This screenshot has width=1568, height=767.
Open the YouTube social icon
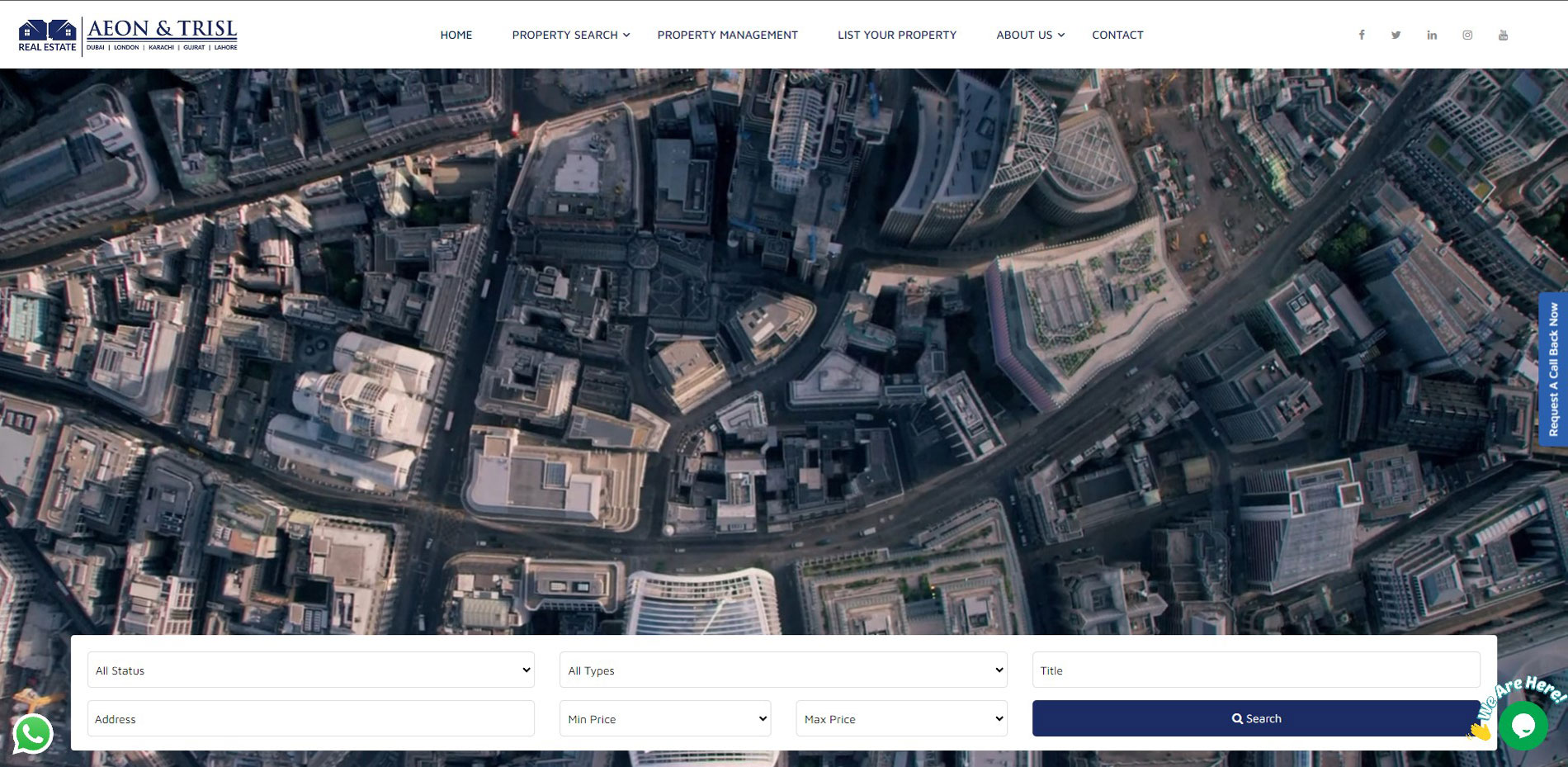(1503, 35)
